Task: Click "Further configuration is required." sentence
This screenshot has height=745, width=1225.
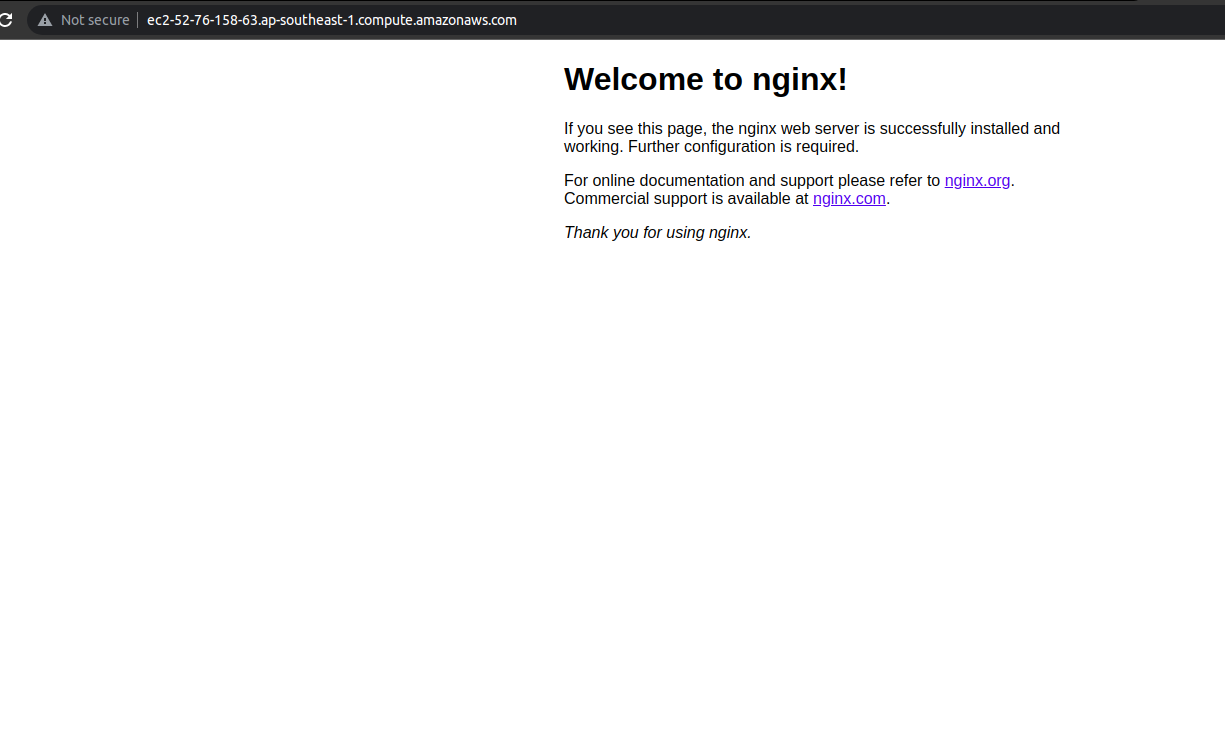Action: [x=743, y=147]
